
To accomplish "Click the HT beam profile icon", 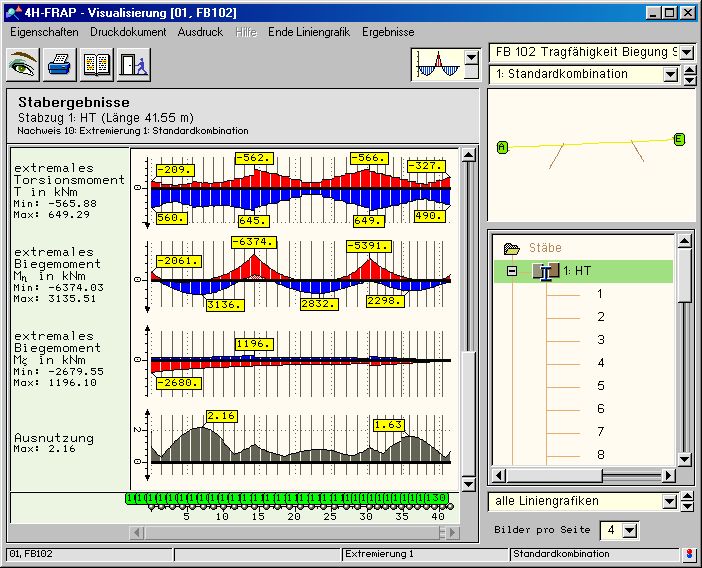I will (x=545, y=271).
